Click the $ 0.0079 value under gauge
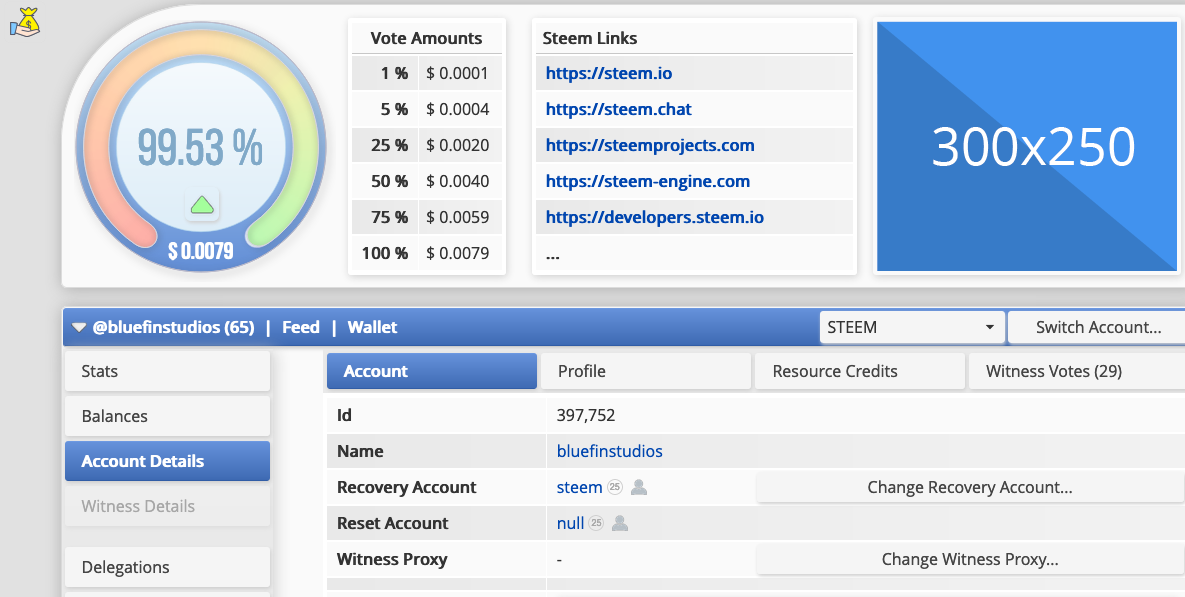The height and width of the screenshot is (597, 1185). tap(200, 251)
